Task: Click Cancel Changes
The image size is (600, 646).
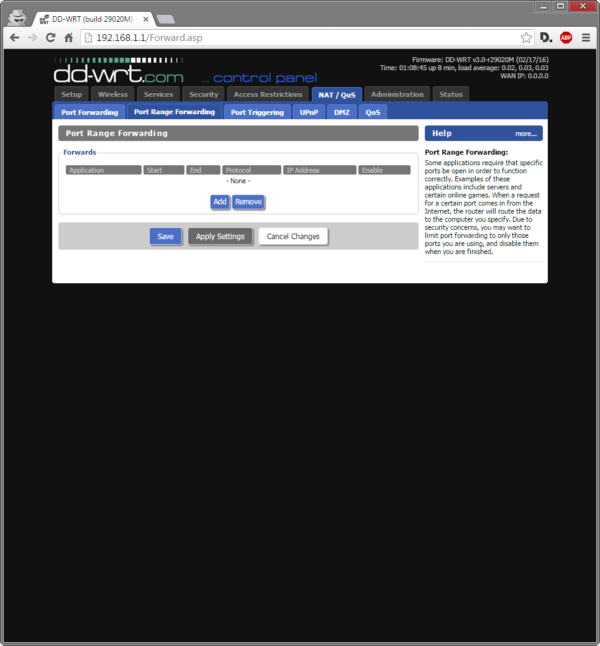Action: [x=293, y=237]
